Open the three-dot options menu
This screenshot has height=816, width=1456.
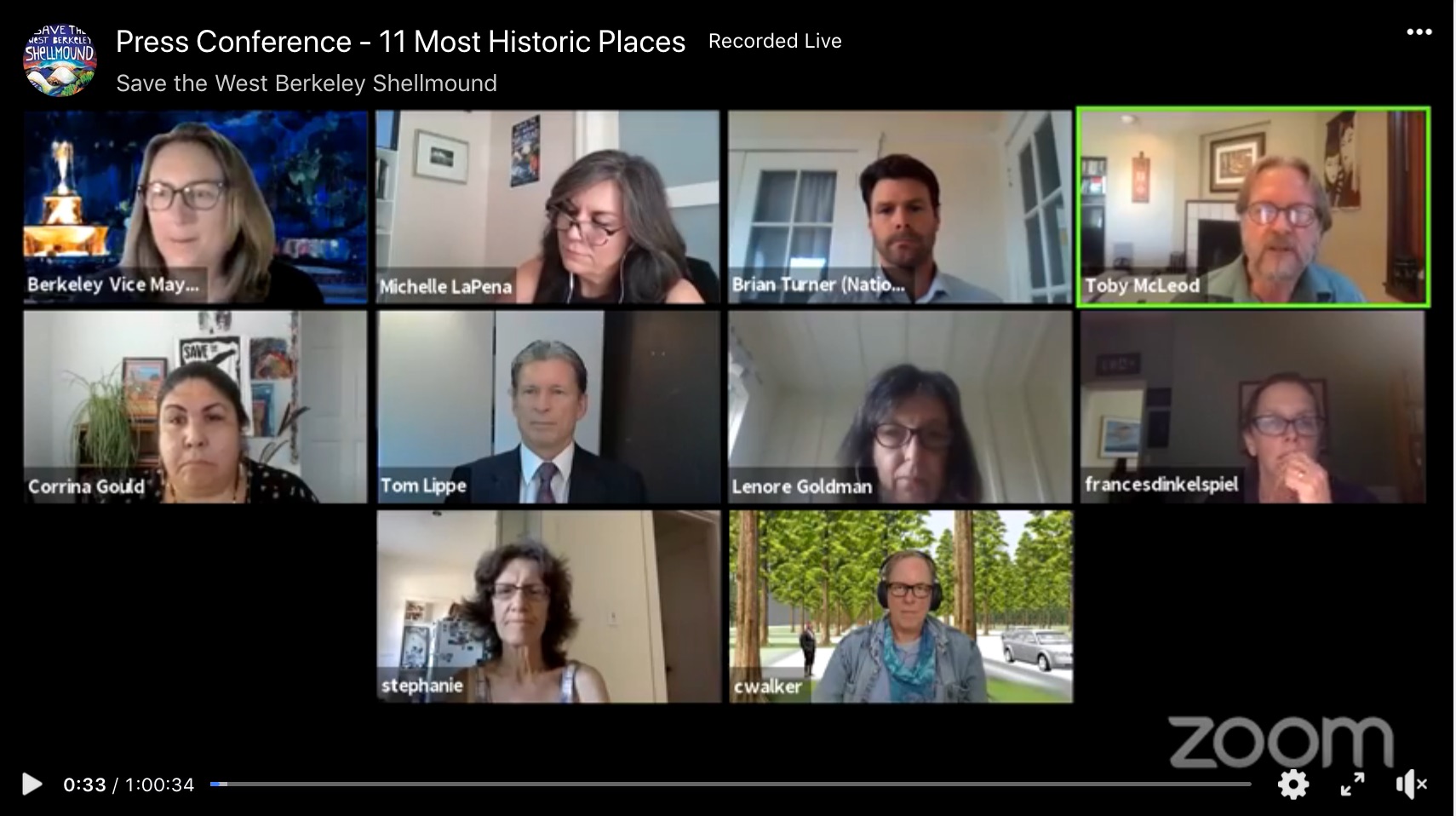click(1419, 32)
